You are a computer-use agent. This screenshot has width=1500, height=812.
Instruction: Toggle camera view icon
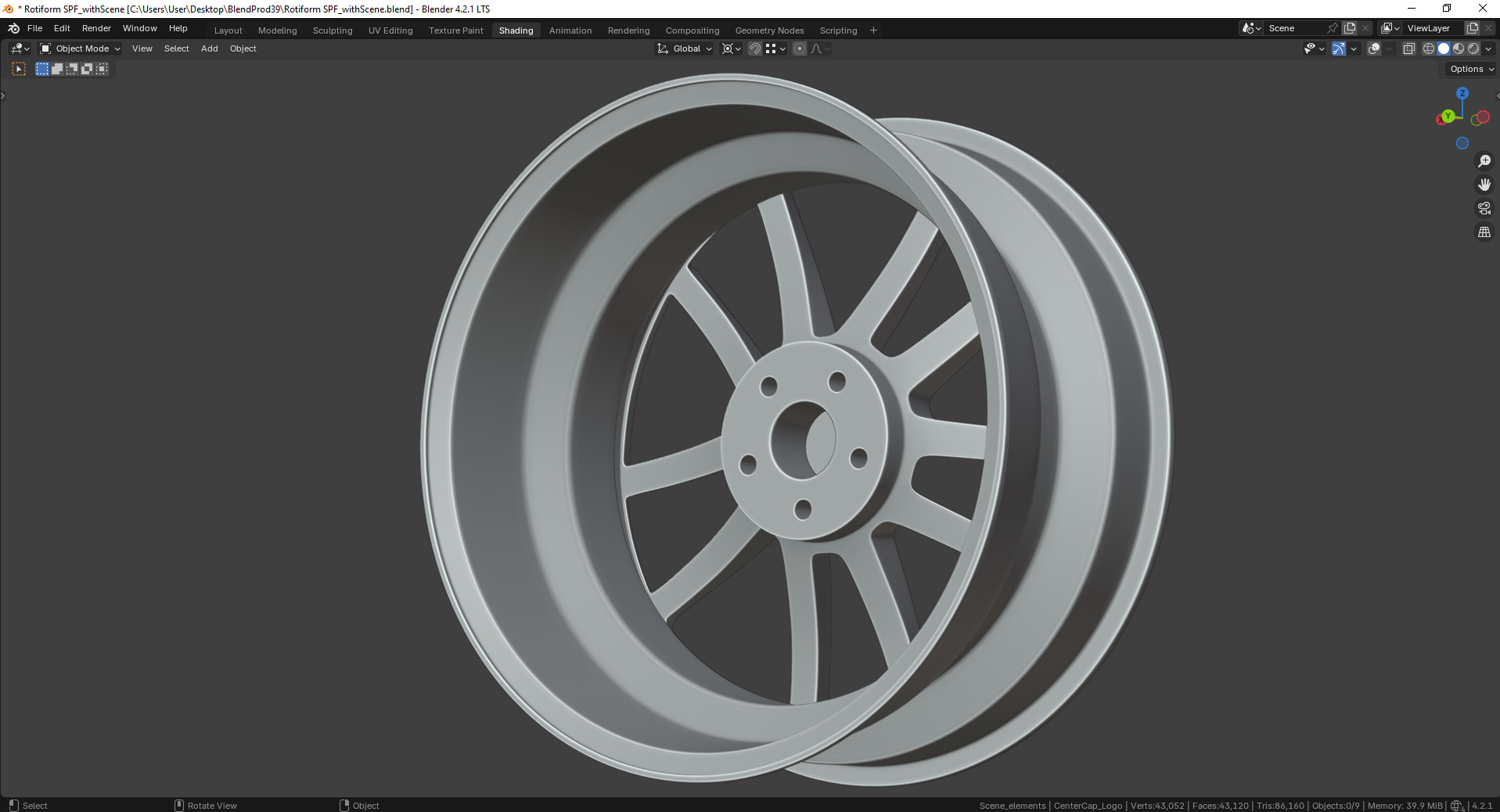[x=1484, y=208]
